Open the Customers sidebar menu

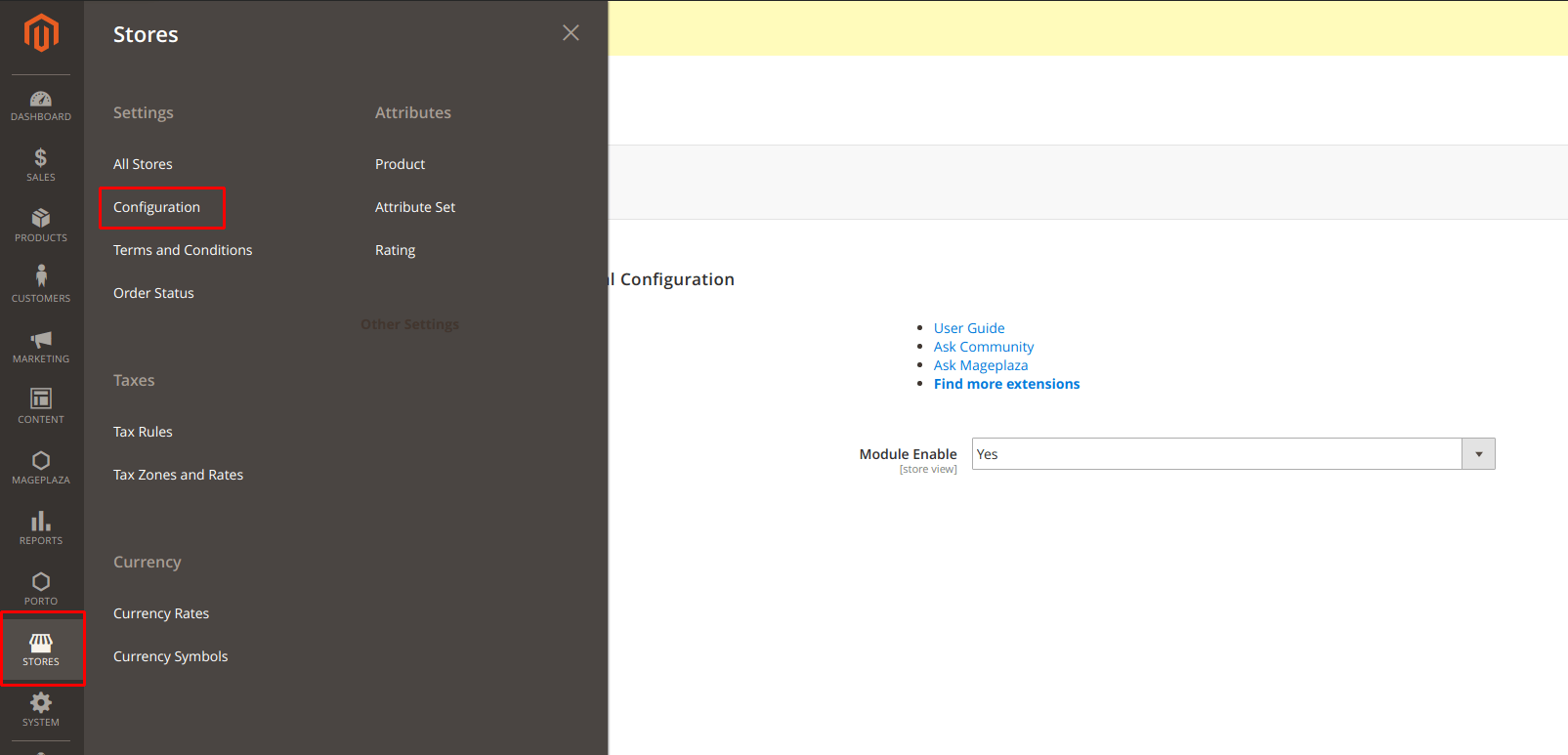(41, 286)
